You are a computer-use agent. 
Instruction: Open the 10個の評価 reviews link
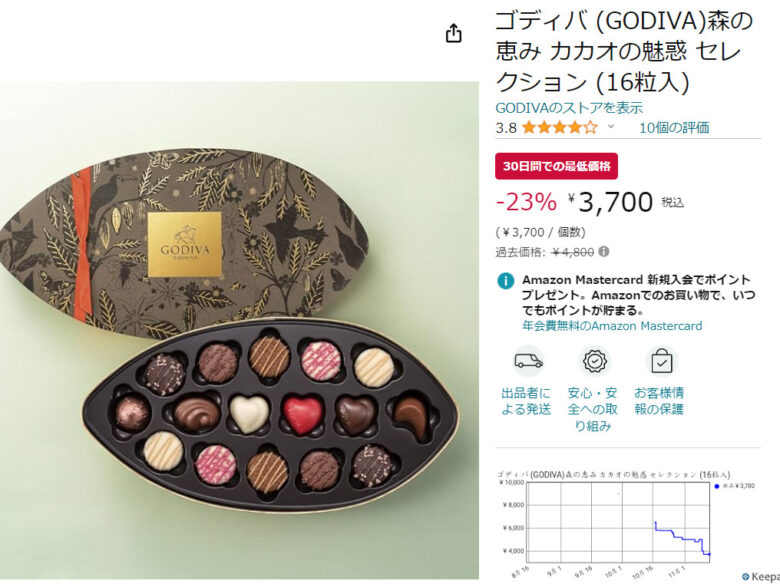pos(674,128)
